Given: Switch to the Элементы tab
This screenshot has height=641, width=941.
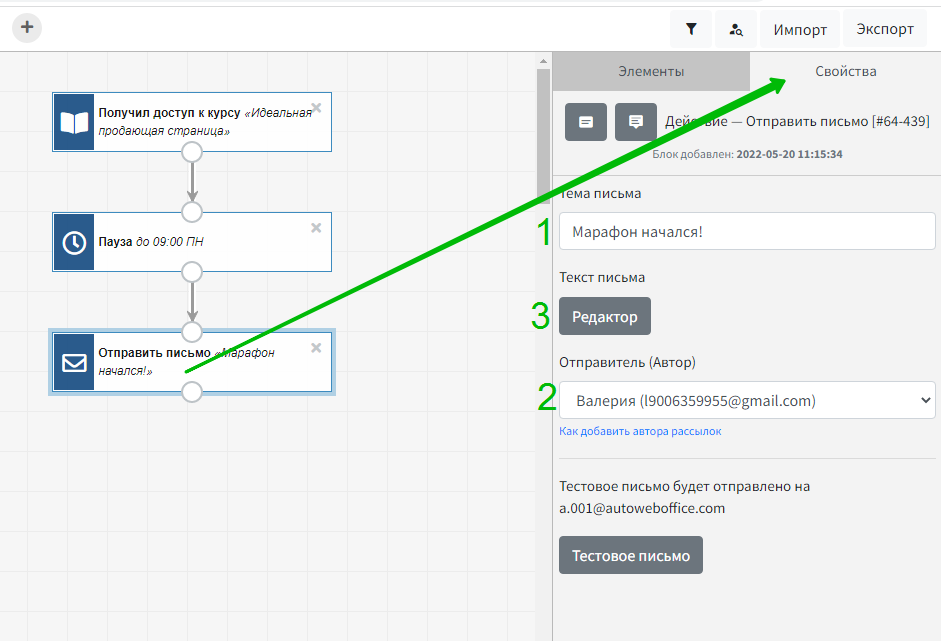Looking at the screenshot, I should [651, 72].
